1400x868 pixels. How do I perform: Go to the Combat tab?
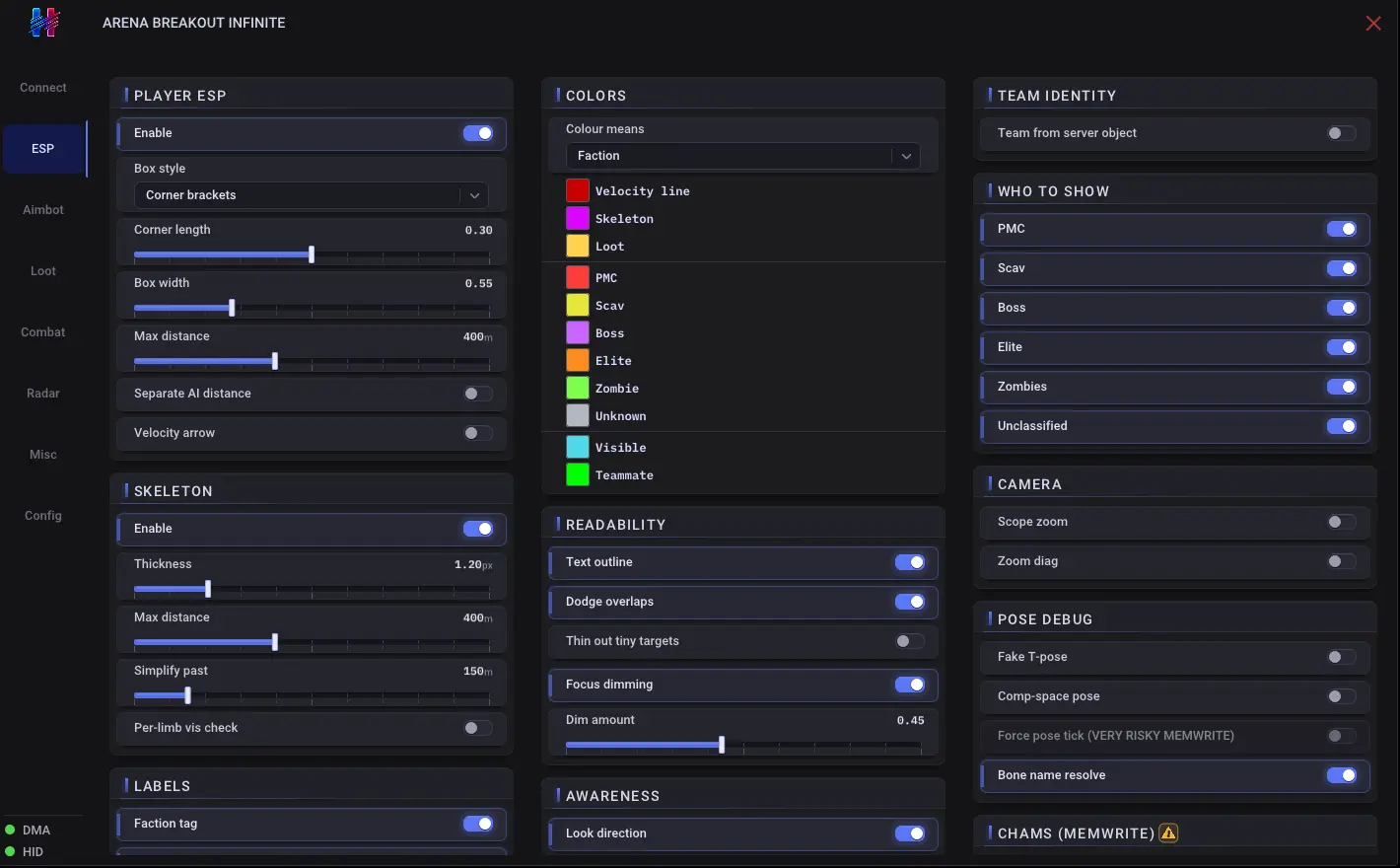[43, 332]
